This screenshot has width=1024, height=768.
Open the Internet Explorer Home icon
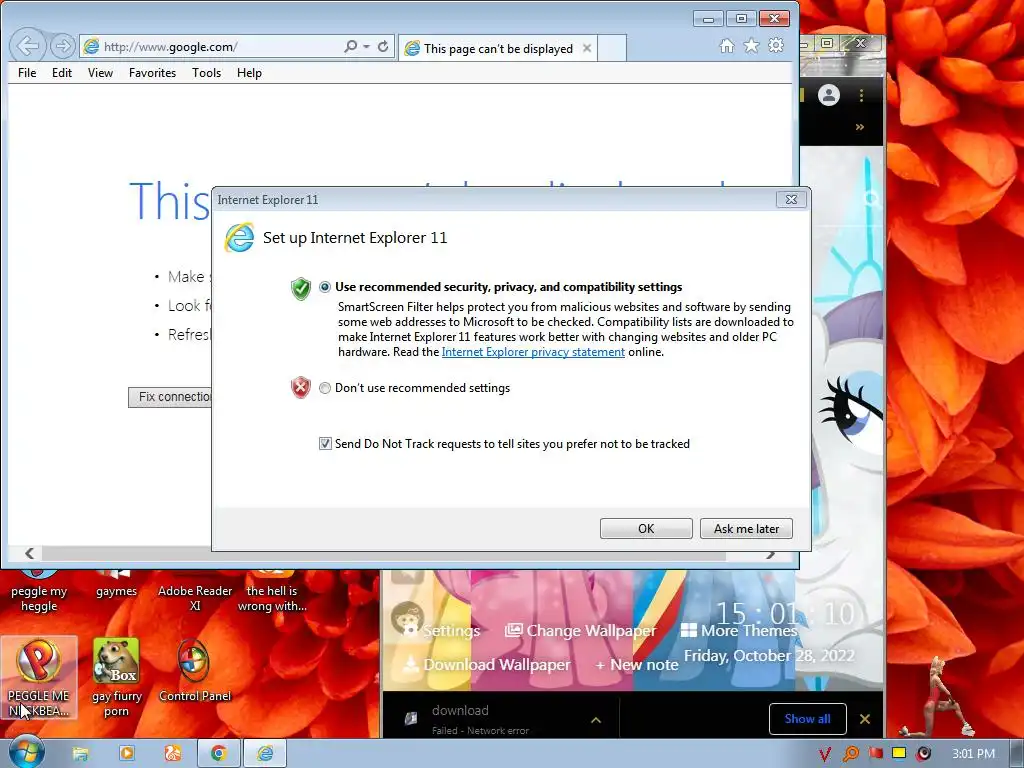(727, 46)
